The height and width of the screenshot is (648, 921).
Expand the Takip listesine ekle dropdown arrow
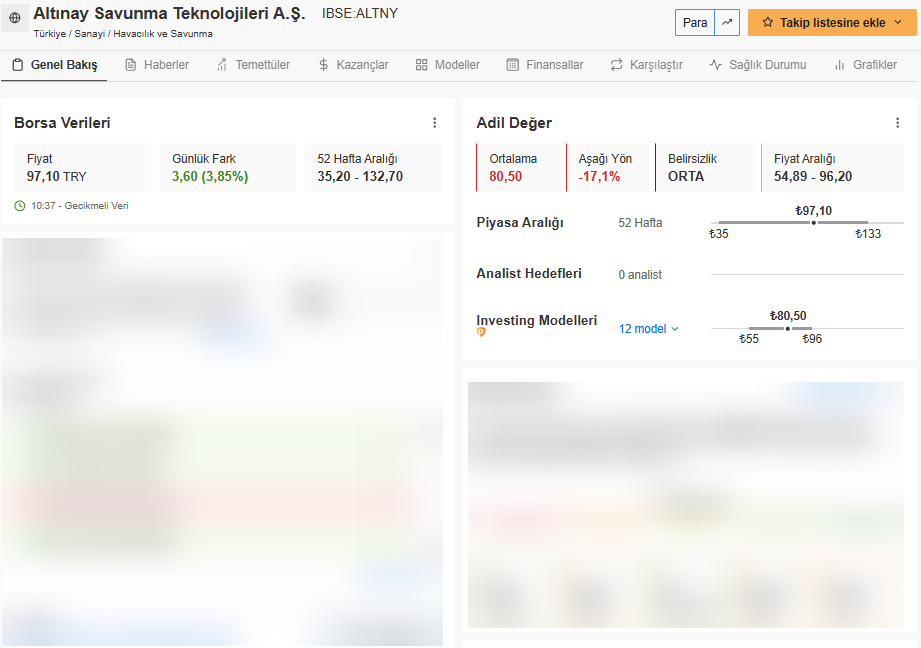(x=898, y=22)
